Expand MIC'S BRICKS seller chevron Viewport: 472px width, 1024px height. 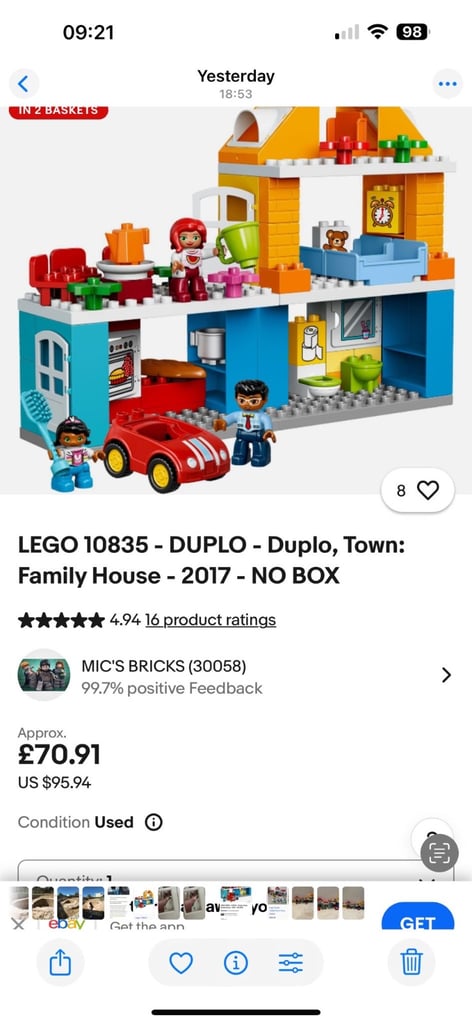click(x=447, y=675)
